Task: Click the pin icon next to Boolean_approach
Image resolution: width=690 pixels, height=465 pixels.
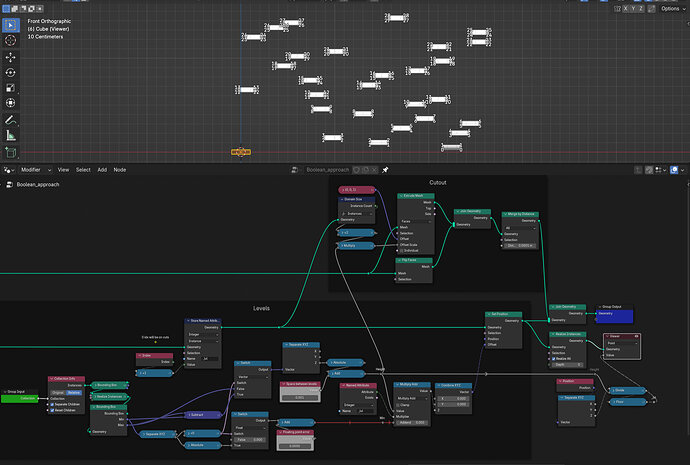Action: [385, 170]
